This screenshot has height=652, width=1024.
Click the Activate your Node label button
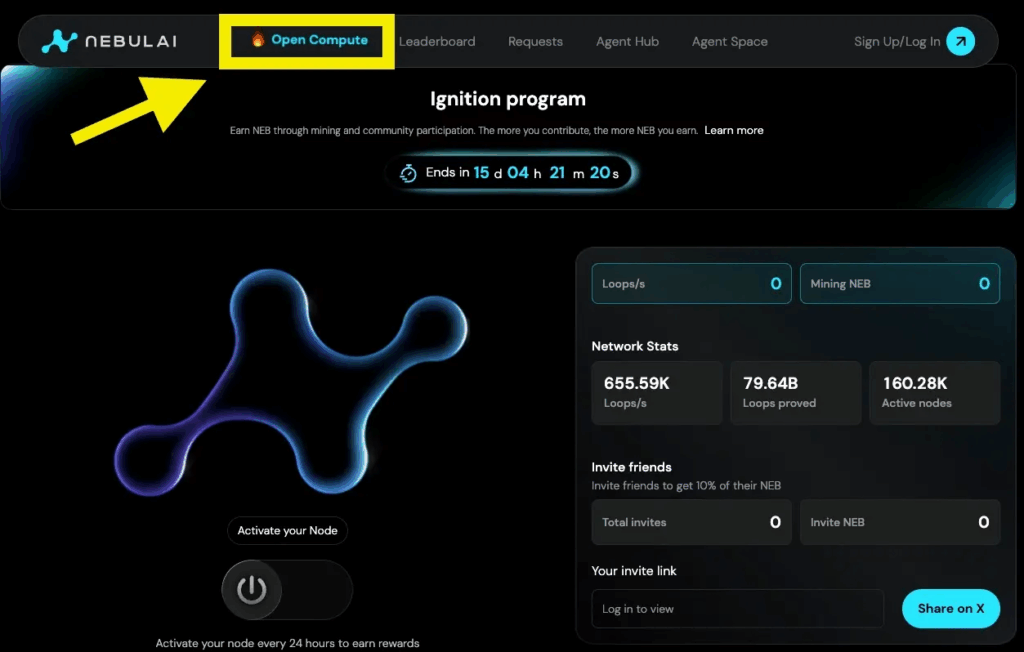287,530
